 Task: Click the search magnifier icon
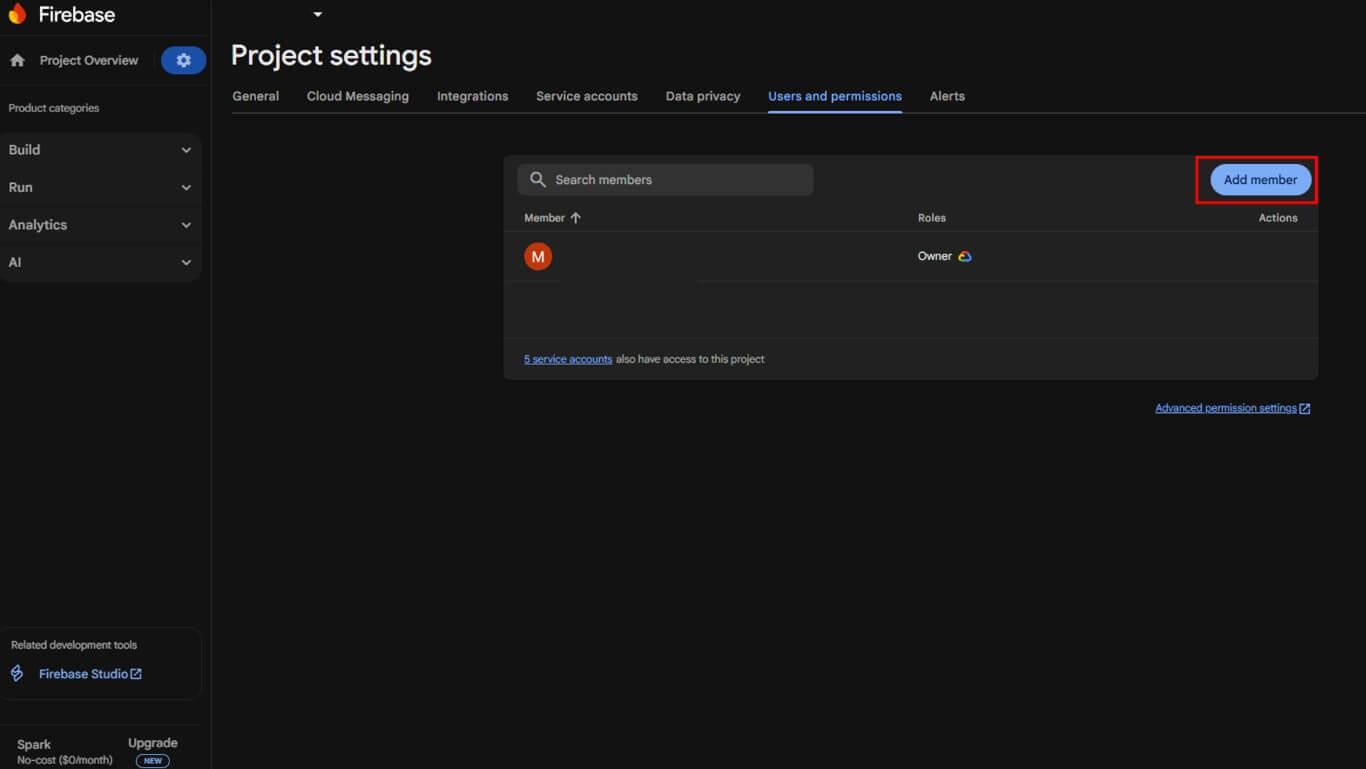pyautogui.click(x=538, y=180)
